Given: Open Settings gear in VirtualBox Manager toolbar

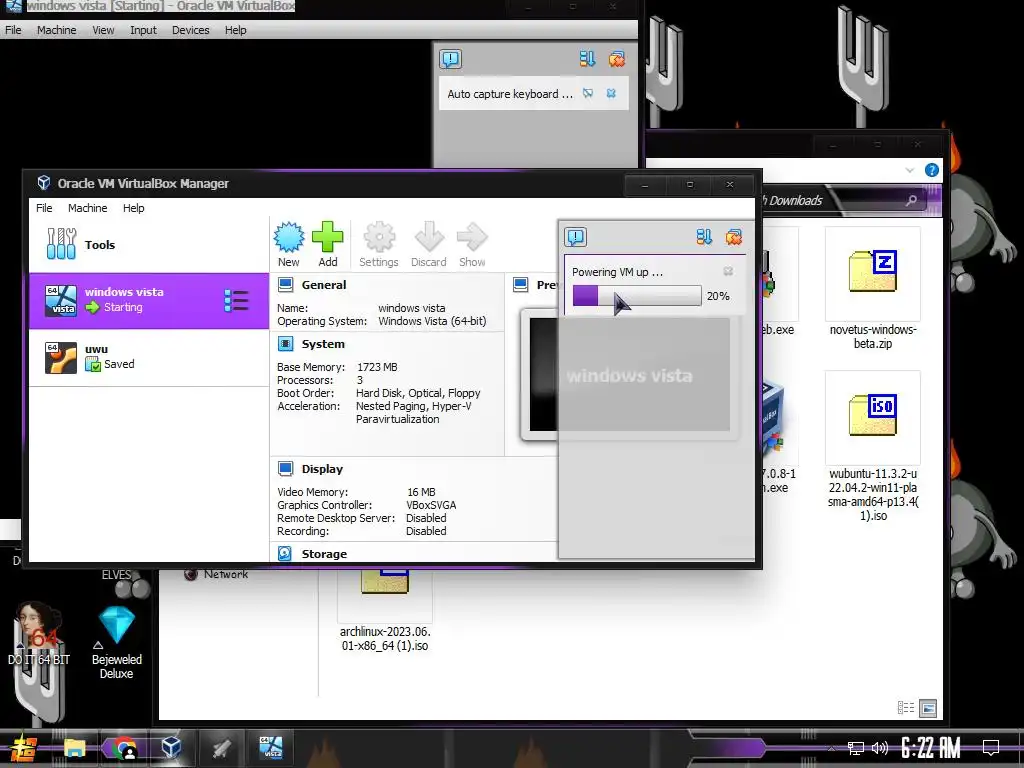Looking at the screenshot, I should click(x=379, y=244).
